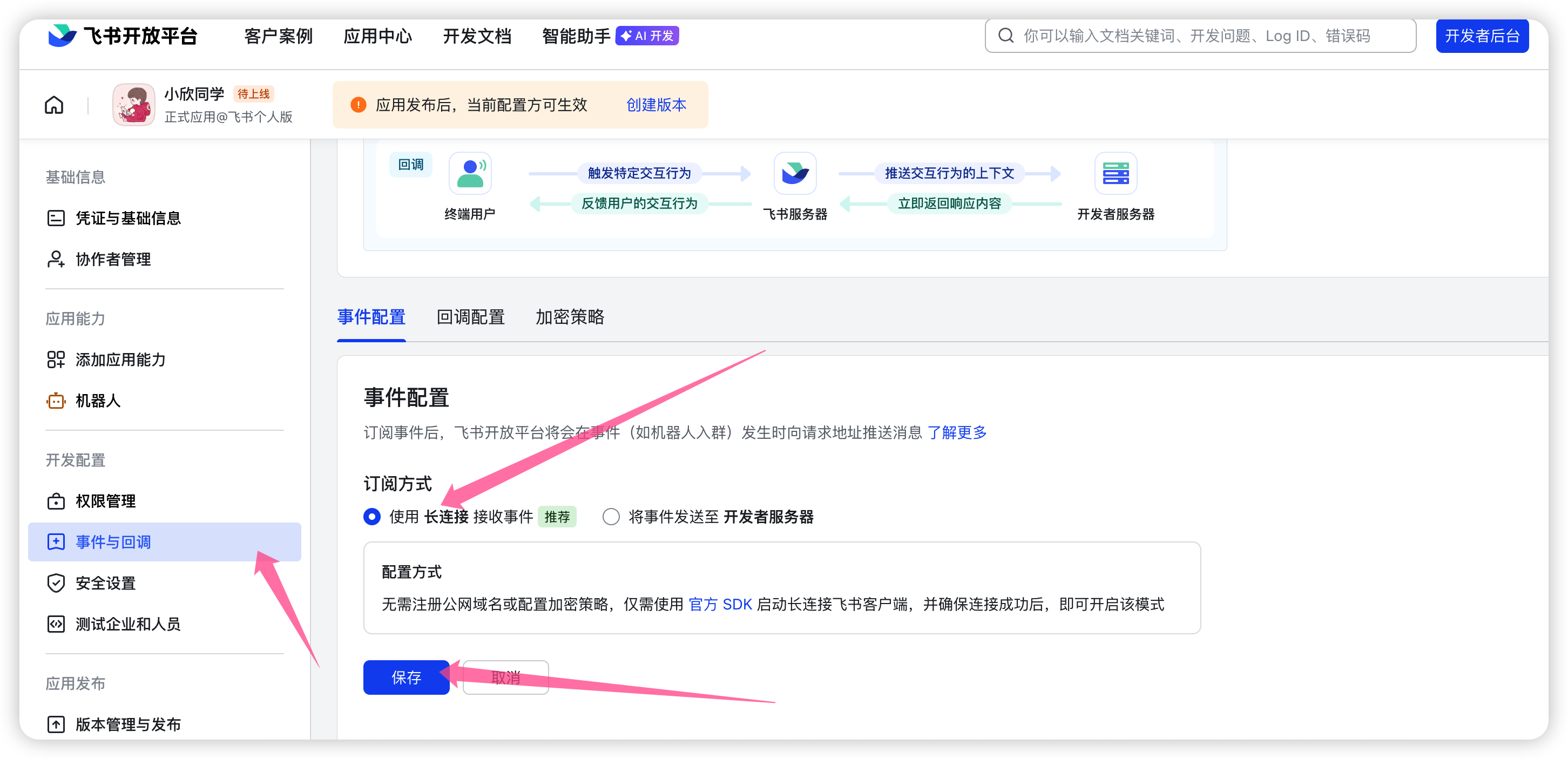Open 安全设置 with the shield icon
1568x759 pixels.
coord(105,583)
